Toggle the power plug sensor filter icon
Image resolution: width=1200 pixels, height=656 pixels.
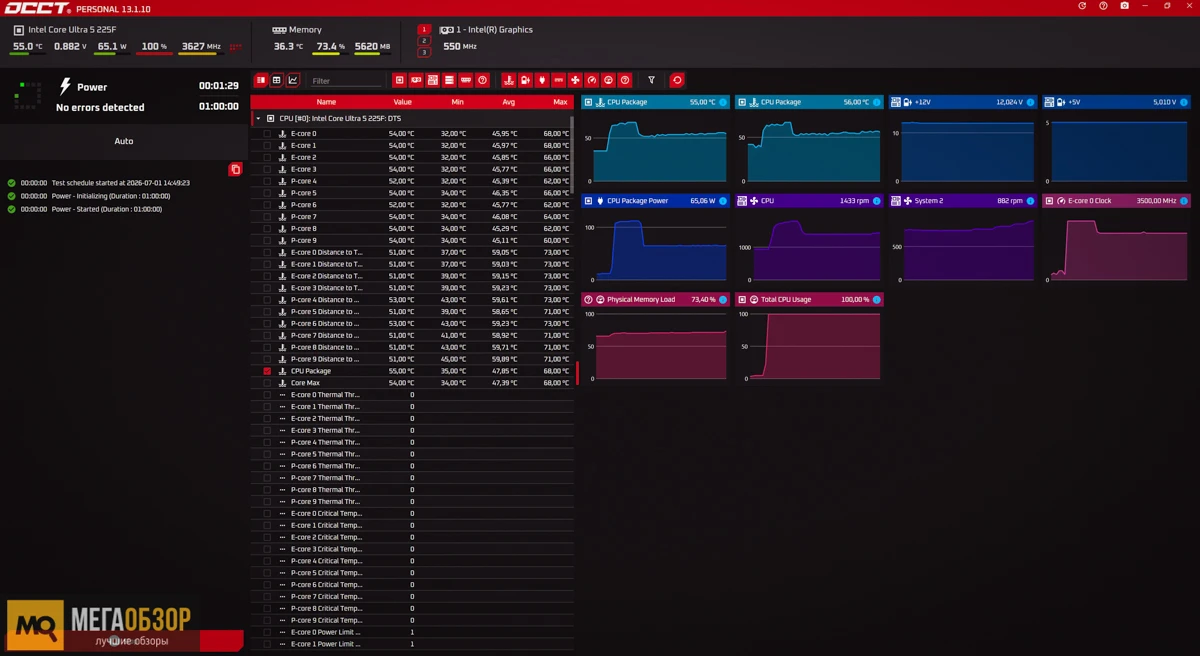click(542, 80)
